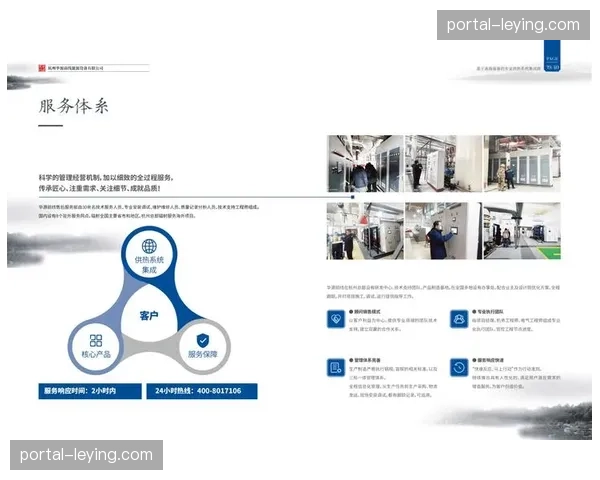Screen dimensions: 600x480
Task: Click the 服务响应快速 heading
Action: point(488,360)
